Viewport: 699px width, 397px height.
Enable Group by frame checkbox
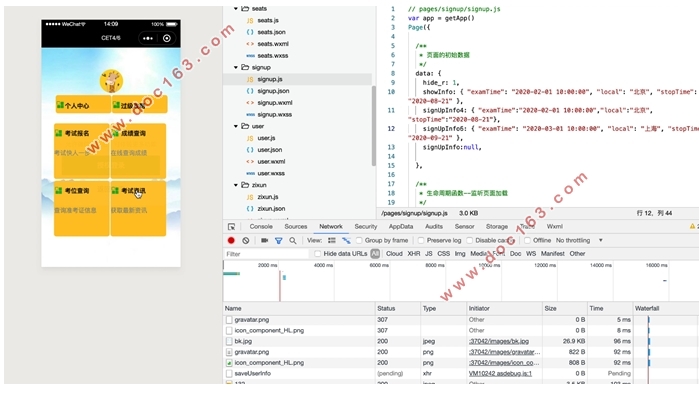click(359, 241)
